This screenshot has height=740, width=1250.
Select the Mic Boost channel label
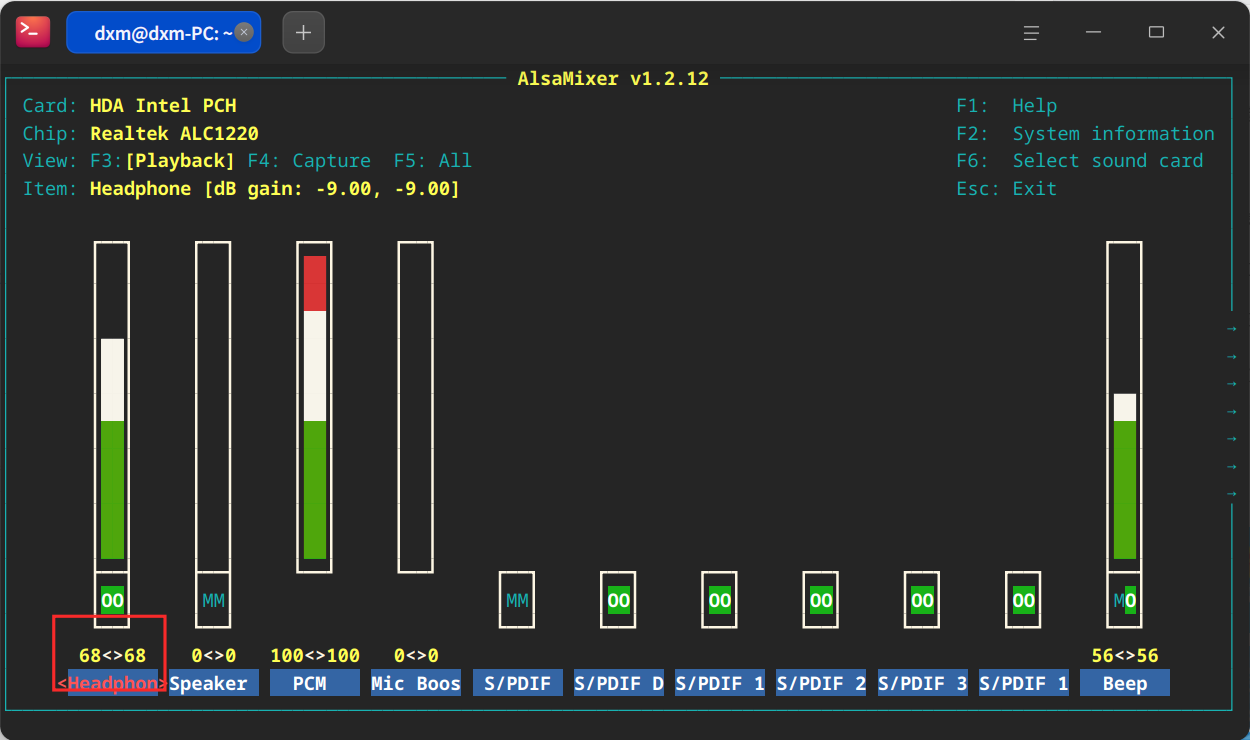click(416, 684)
